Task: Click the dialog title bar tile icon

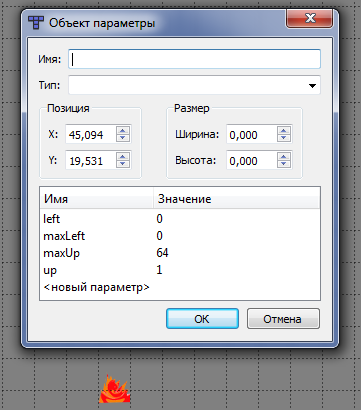Action: tap(36, 23)
